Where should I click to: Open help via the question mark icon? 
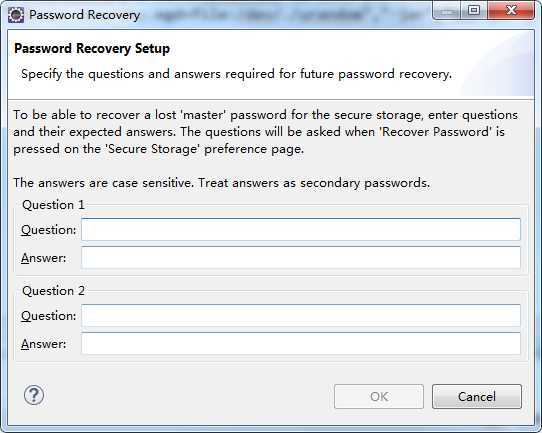(34, 395)
